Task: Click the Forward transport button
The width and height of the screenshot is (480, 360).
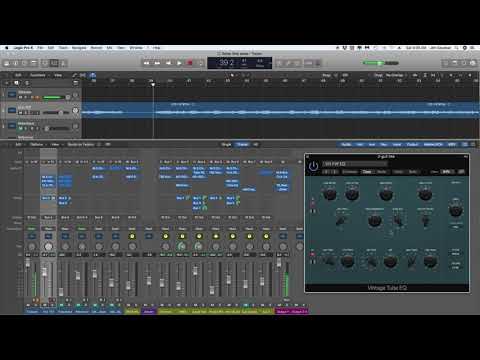Action: tap(157, 63)
